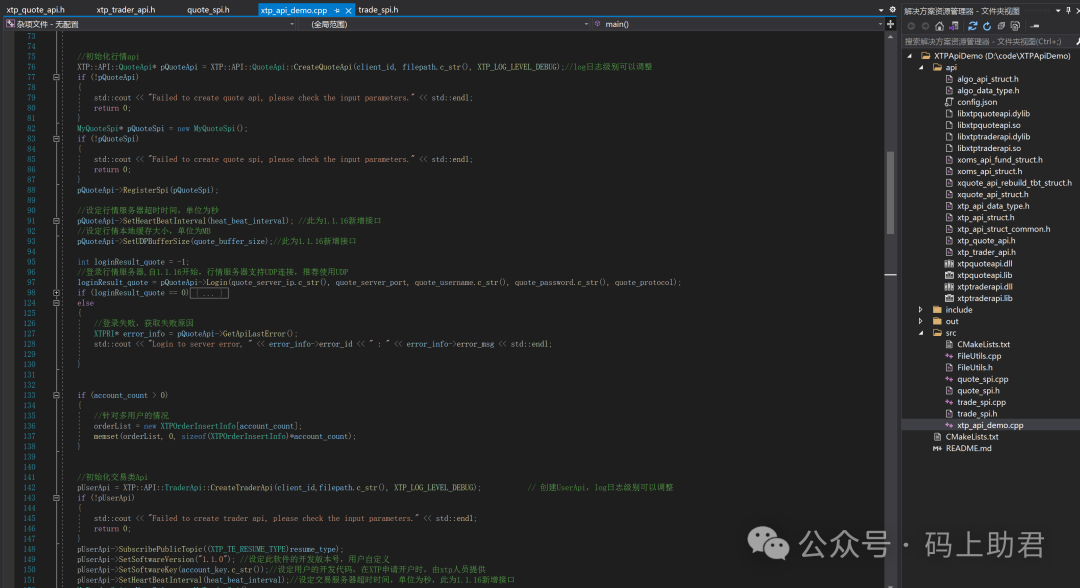Select trade_spi.h in the file tree
1080x588 pixels.
977,414
